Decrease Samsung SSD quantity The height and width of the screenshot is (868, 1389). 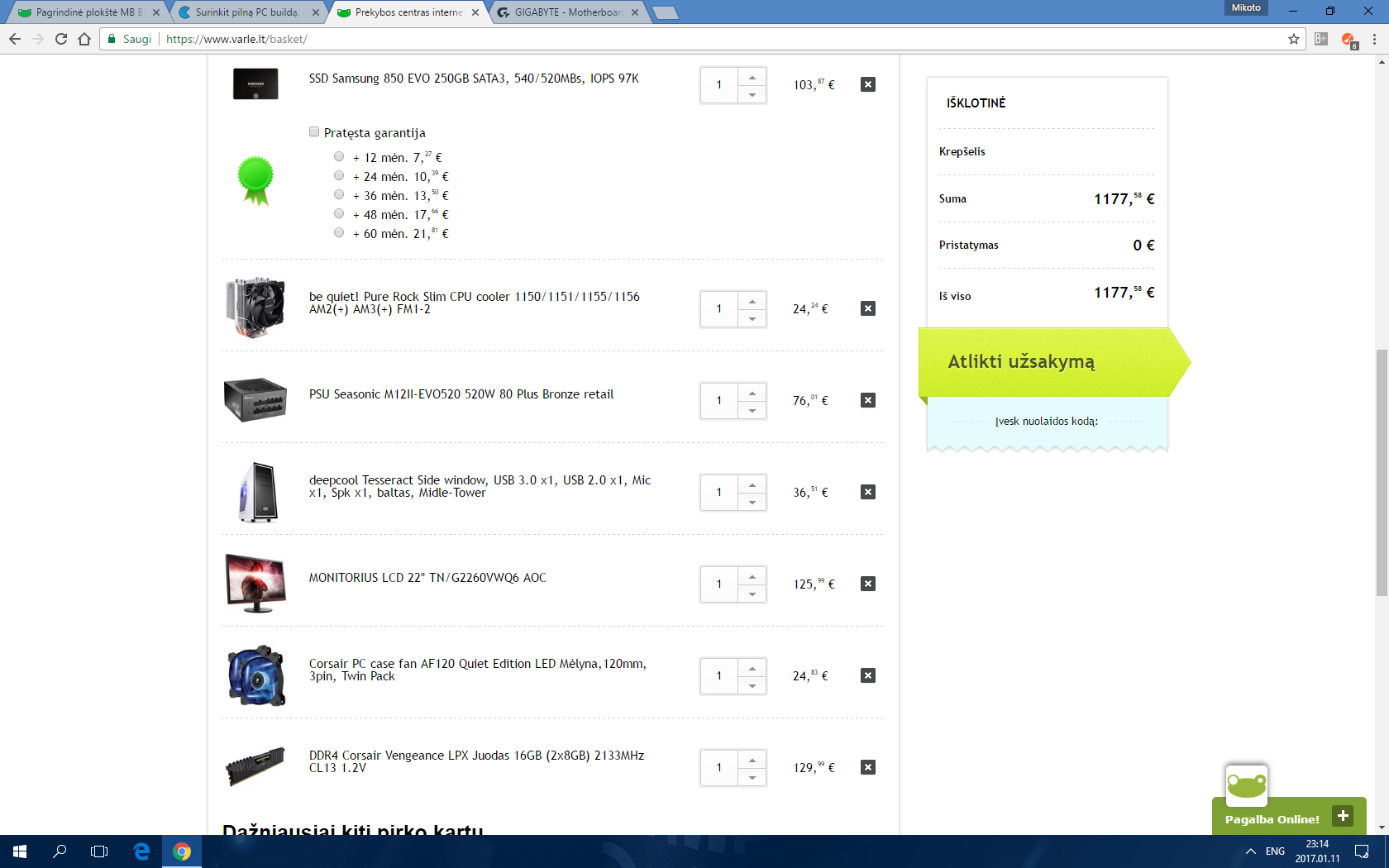click(752, 94)
